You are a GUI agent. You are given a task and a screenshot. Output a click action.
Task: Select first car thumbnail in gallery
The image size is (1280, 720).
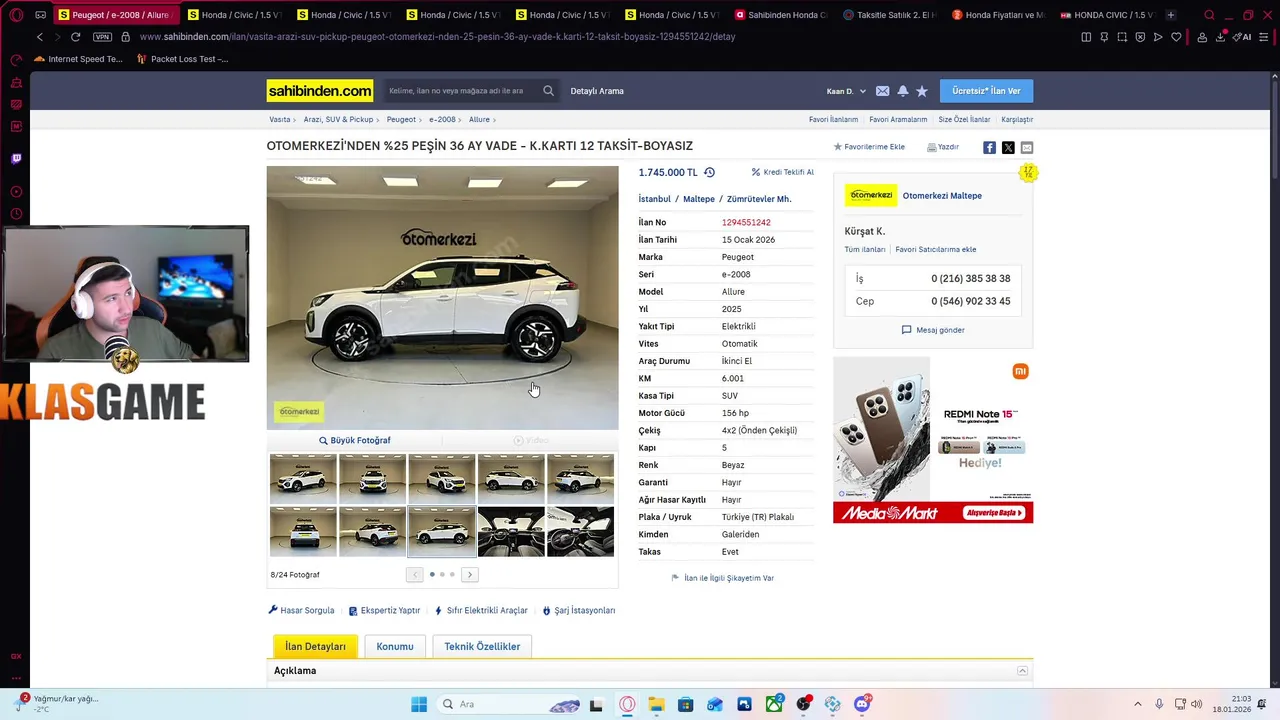pos(303,478)
